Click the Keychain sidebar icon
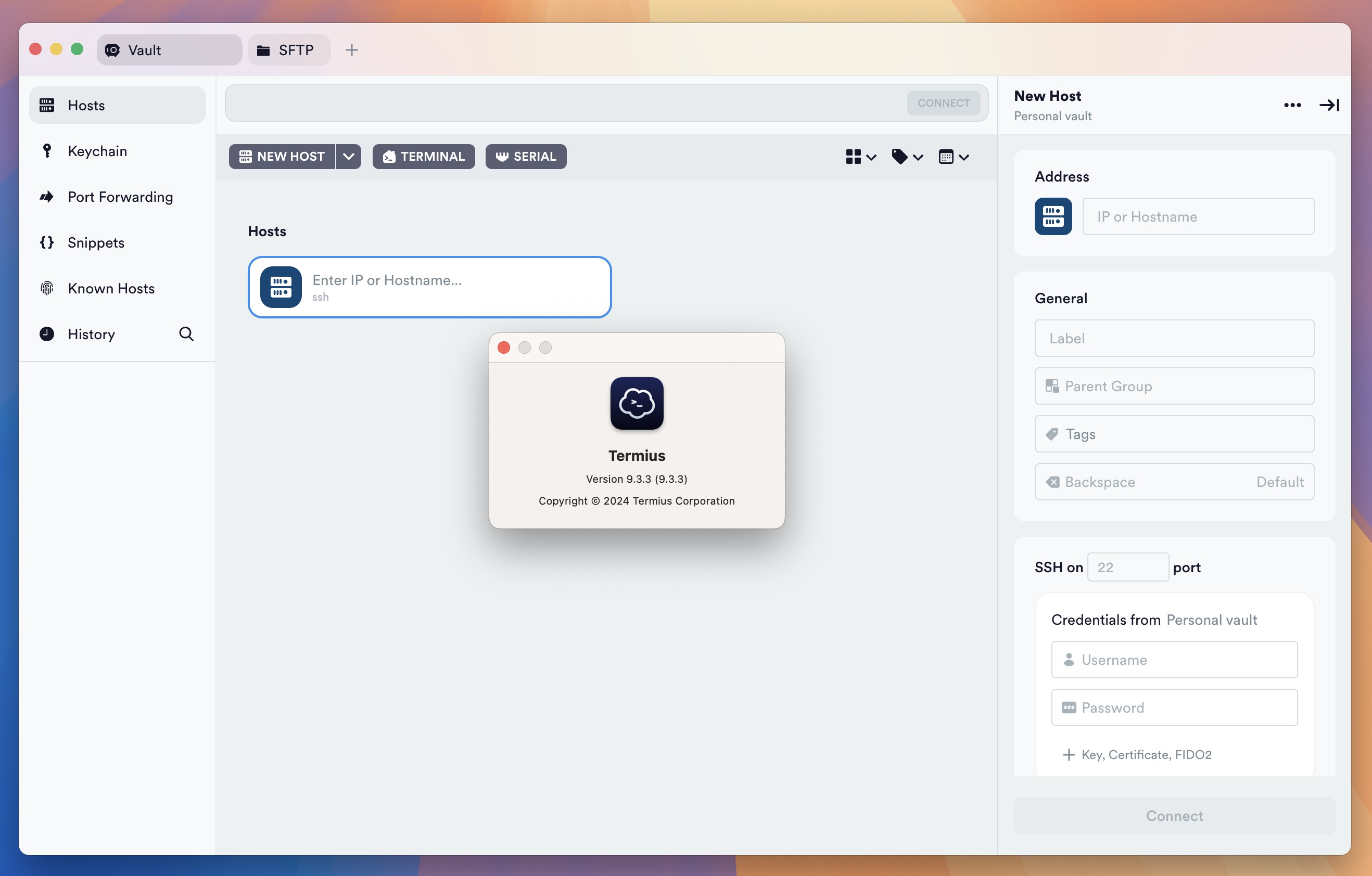1372x876 pixels. pos(46,150)
